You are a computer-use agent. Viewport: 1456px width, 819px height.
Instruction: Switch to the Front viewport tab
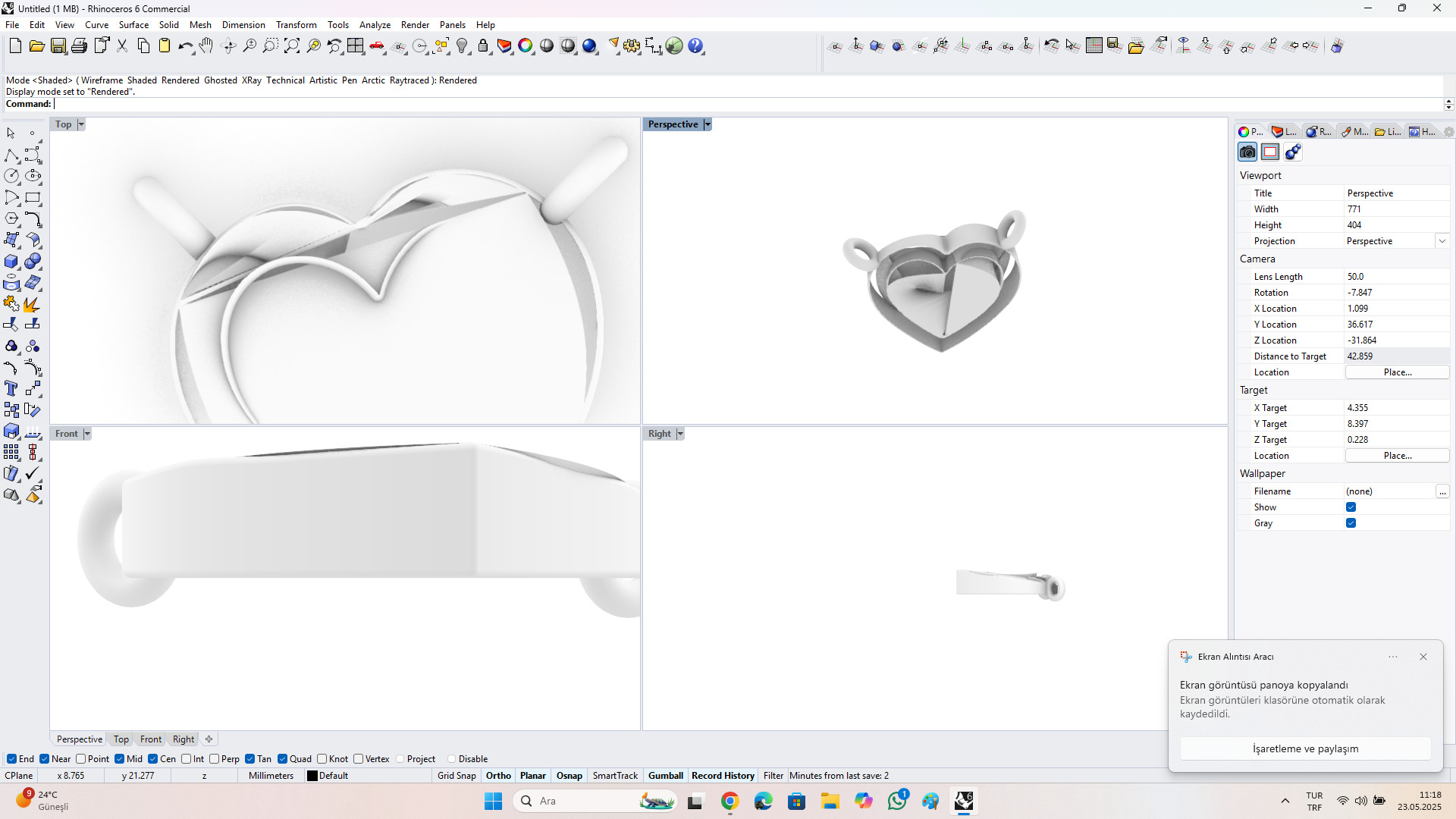click(x=150, y=739)
